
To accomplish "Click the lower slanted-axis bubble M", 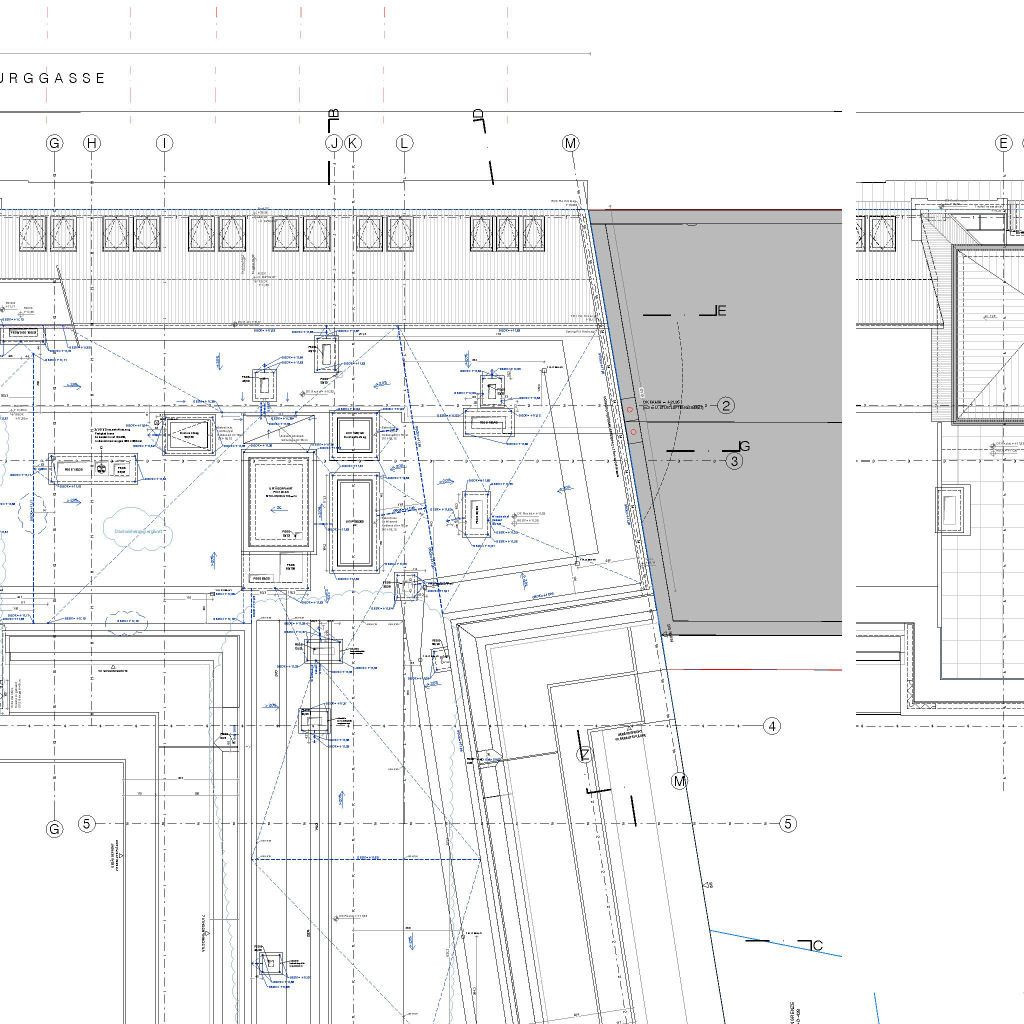I will pos(679,781).
